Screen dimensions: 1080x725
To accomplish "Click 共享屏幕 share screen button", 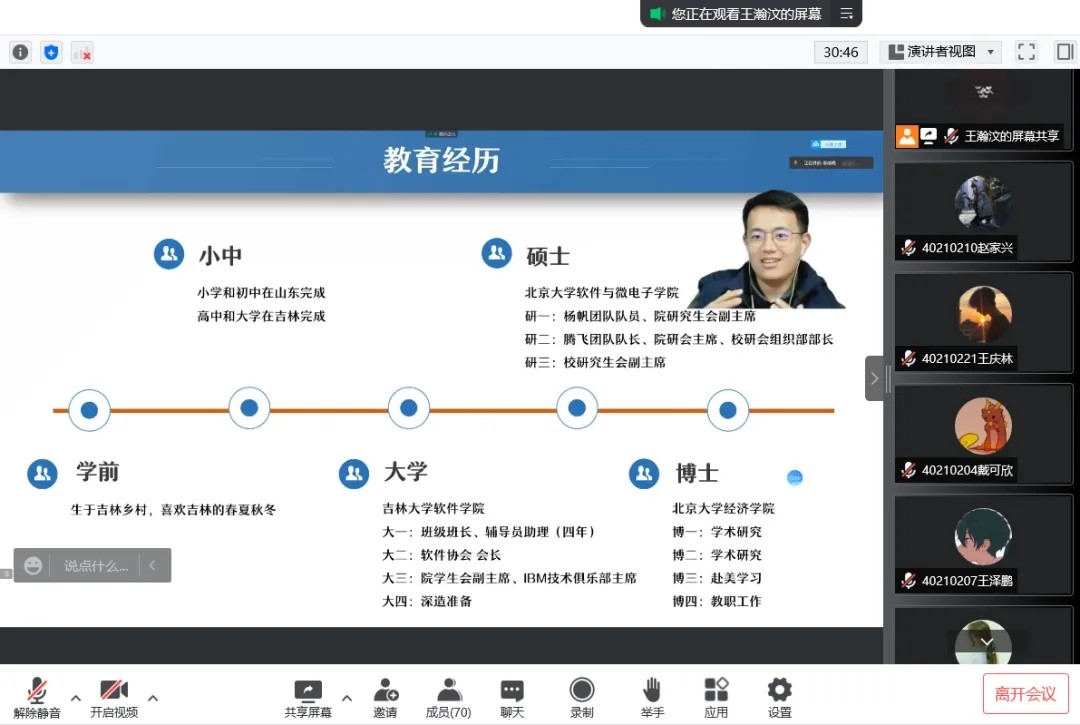I will point(308,697).
